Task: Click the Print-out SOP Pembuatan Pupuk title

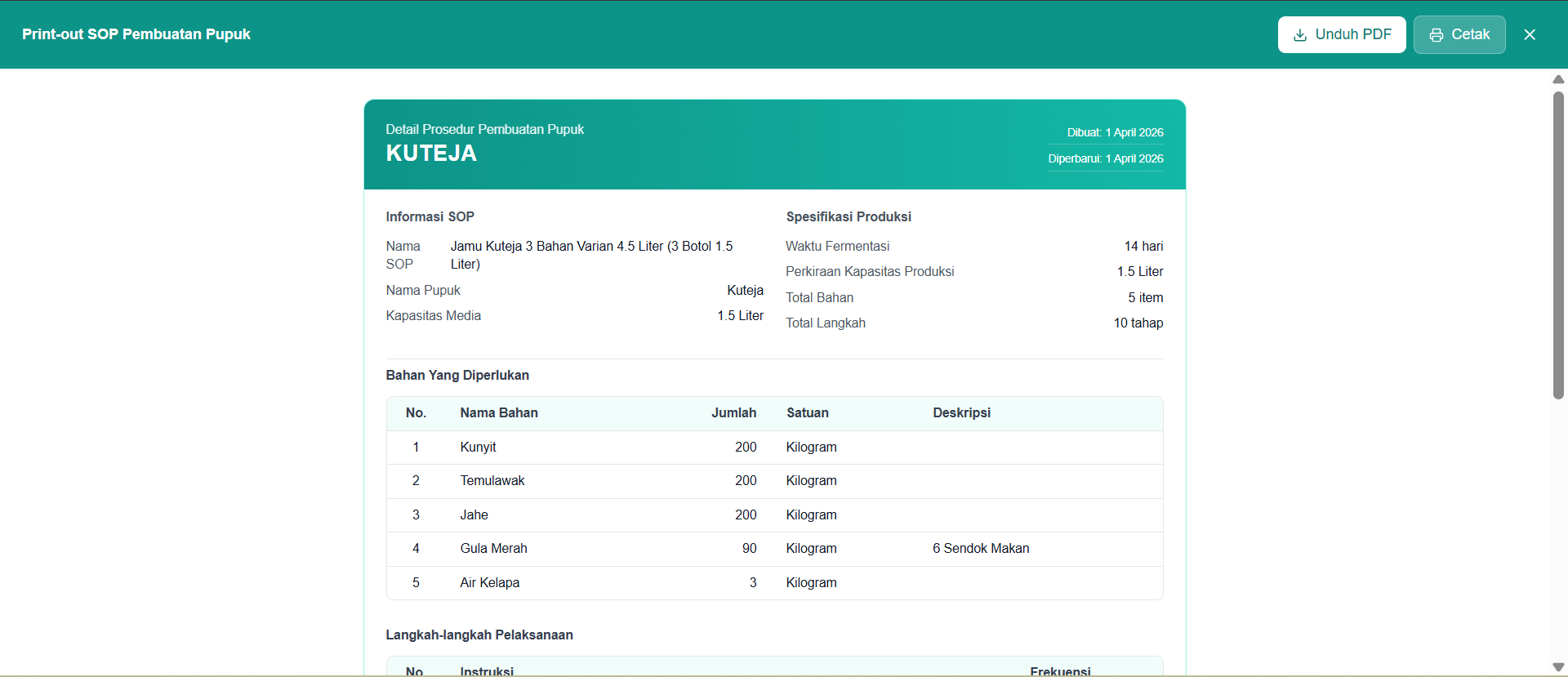Action: [136, 34]
